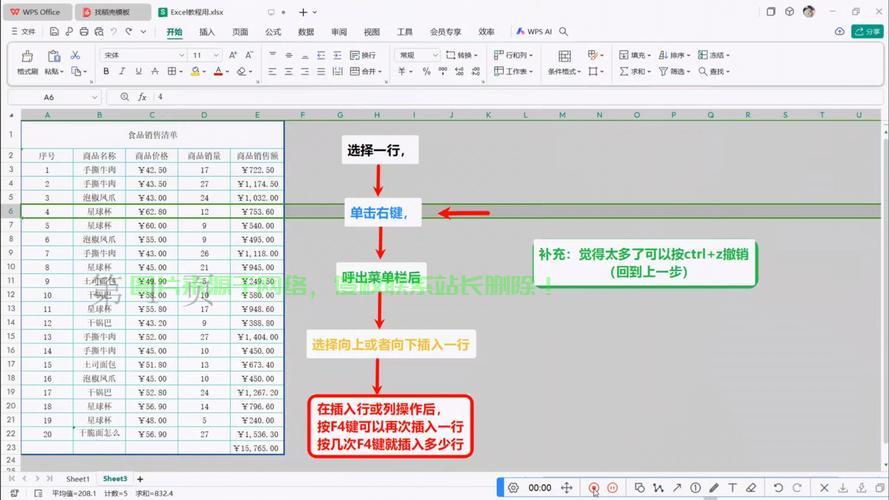Open the 插入 (Insert) ribbon tab
The width and height of the screenshot is (889, 500).
[x=207, y=32]
